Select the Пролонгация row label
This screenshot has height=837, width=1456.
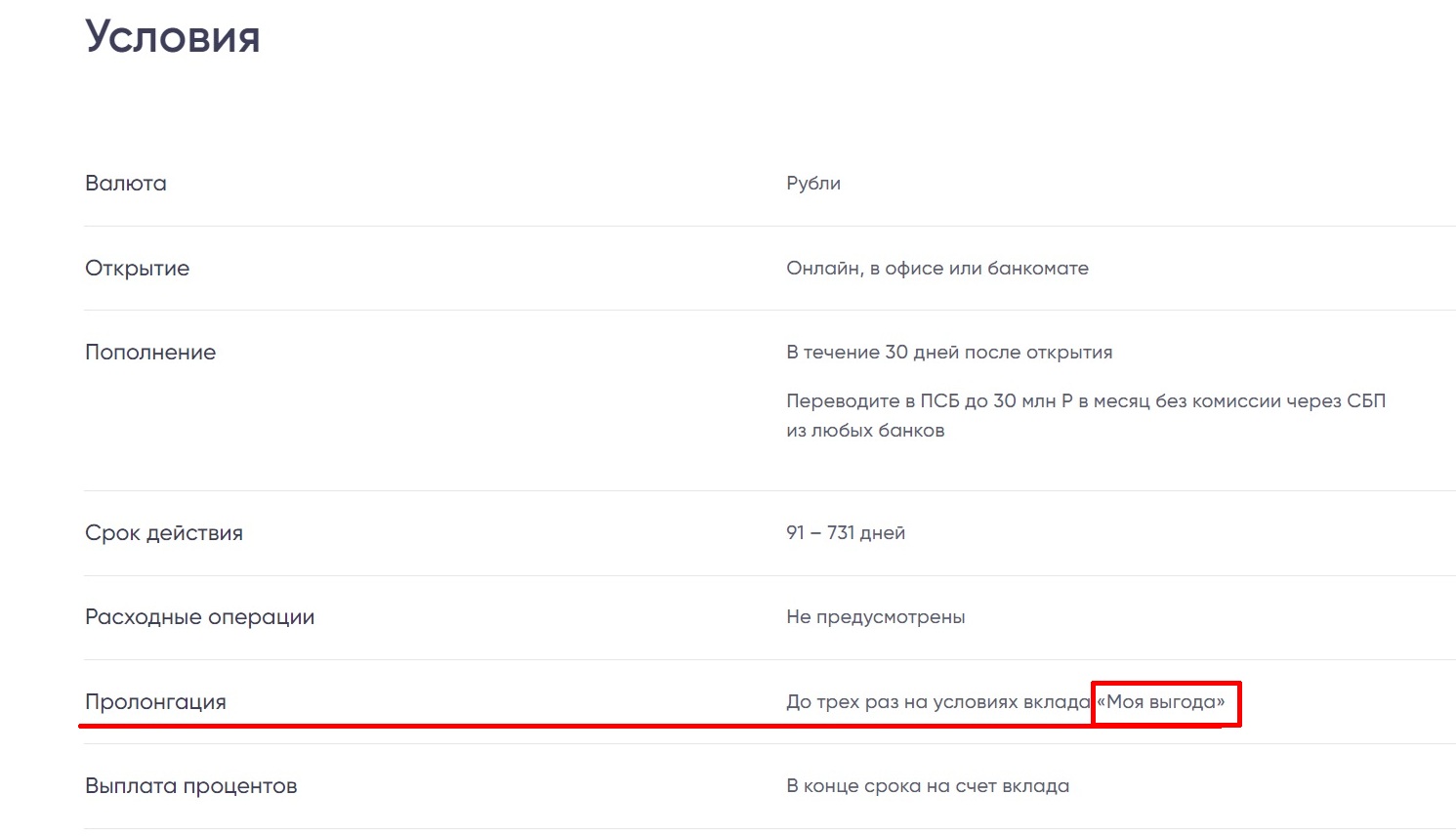click(155, 702)
